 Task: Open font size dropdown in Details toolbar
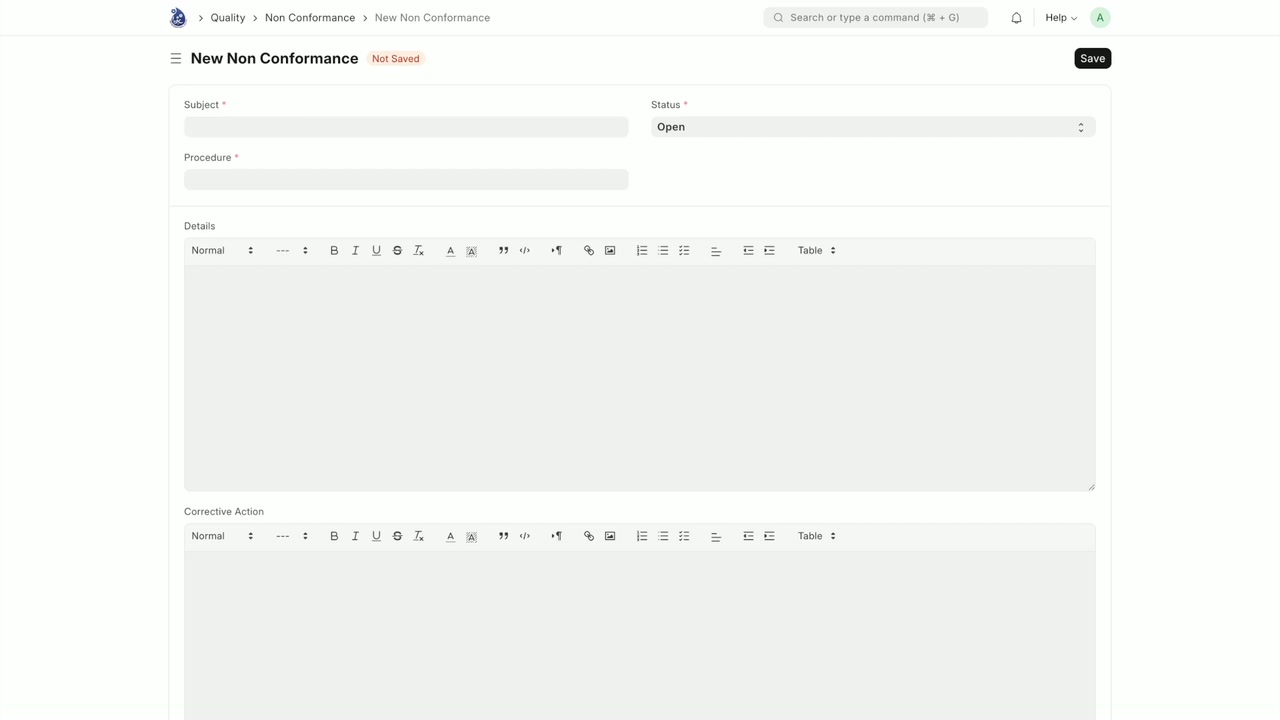coord(292,251)
